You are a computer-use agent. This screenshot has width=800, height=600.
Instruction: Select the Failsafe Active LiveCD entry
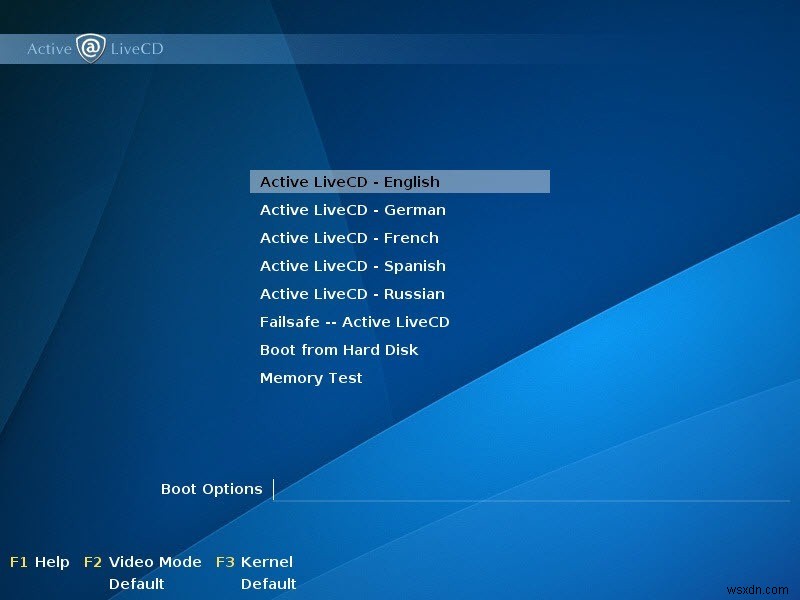pos(354,322)
